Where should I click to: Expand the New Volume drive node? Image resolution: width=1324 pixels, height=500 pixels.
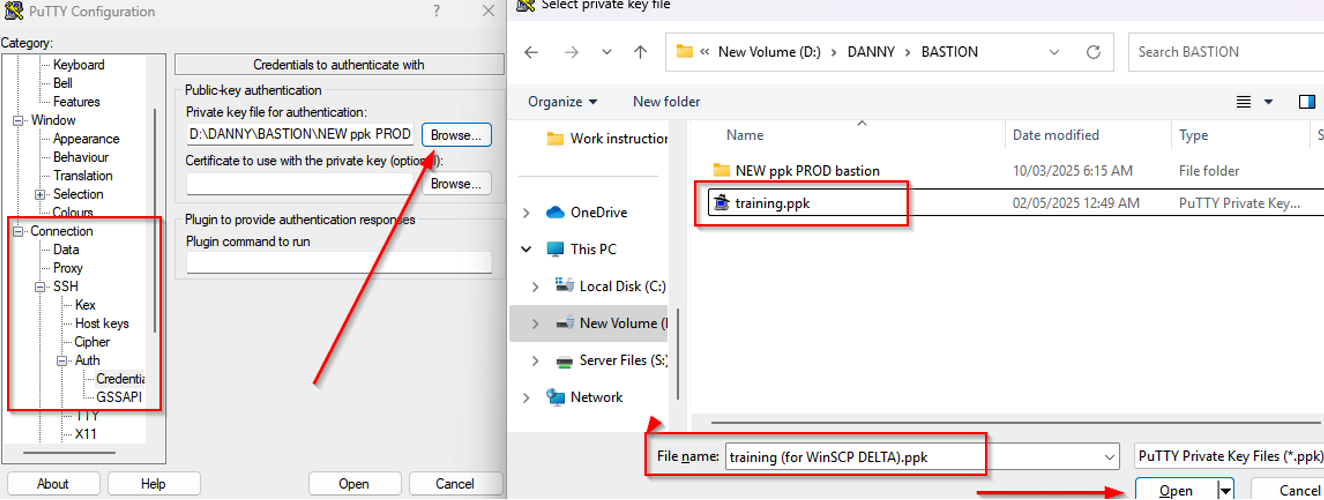point(535,323)
